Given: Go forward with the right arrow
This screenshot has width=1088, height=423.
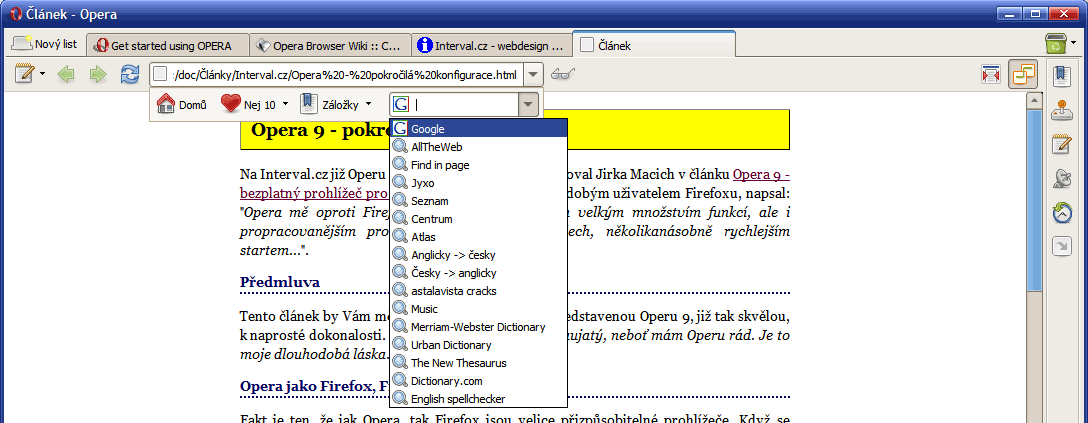Looking at the screenshot, I should [98, 74].
